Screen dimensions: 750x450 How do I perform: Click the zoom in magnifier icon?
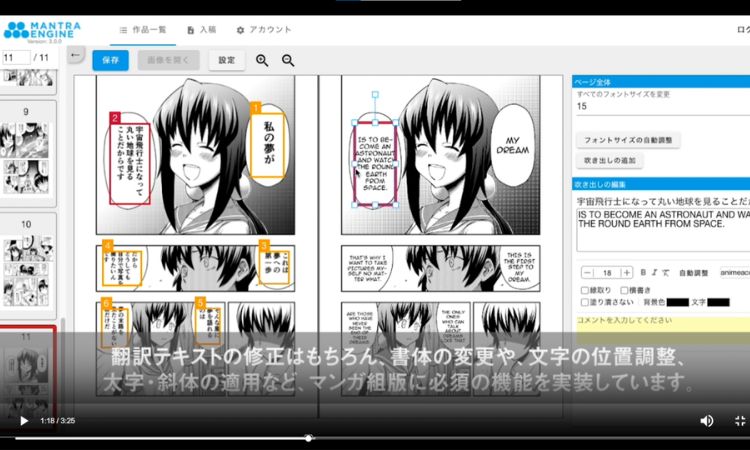[x=262, y=60]
